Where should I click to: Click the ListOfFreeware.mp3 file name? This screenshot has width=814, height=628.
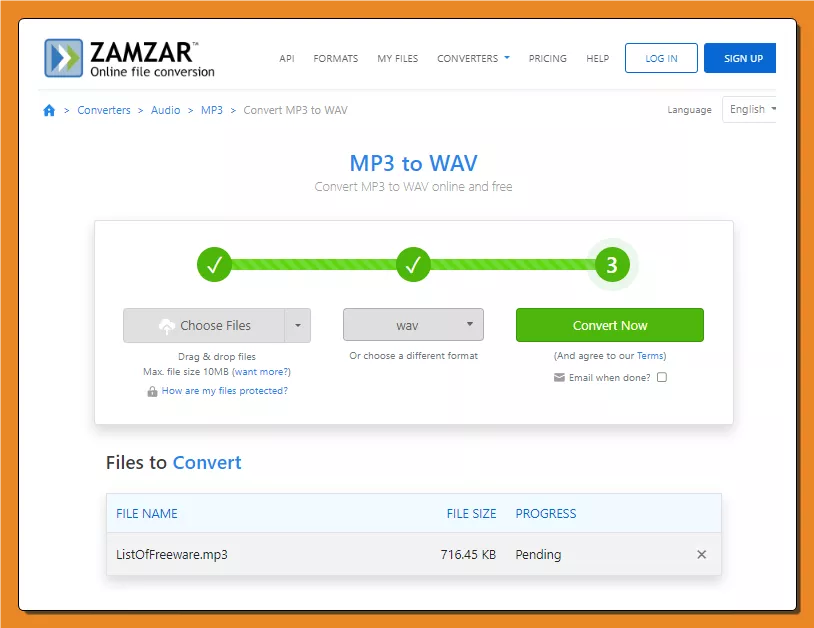coord(172,554)
